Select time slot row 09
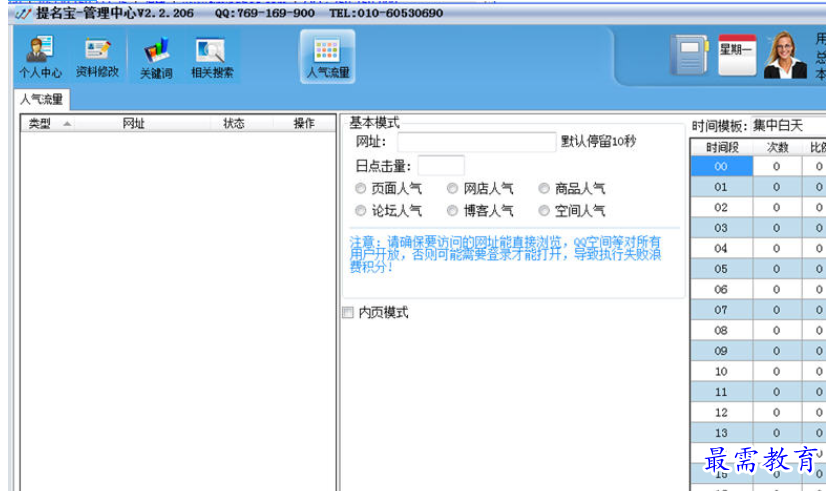 click(721, 351)
